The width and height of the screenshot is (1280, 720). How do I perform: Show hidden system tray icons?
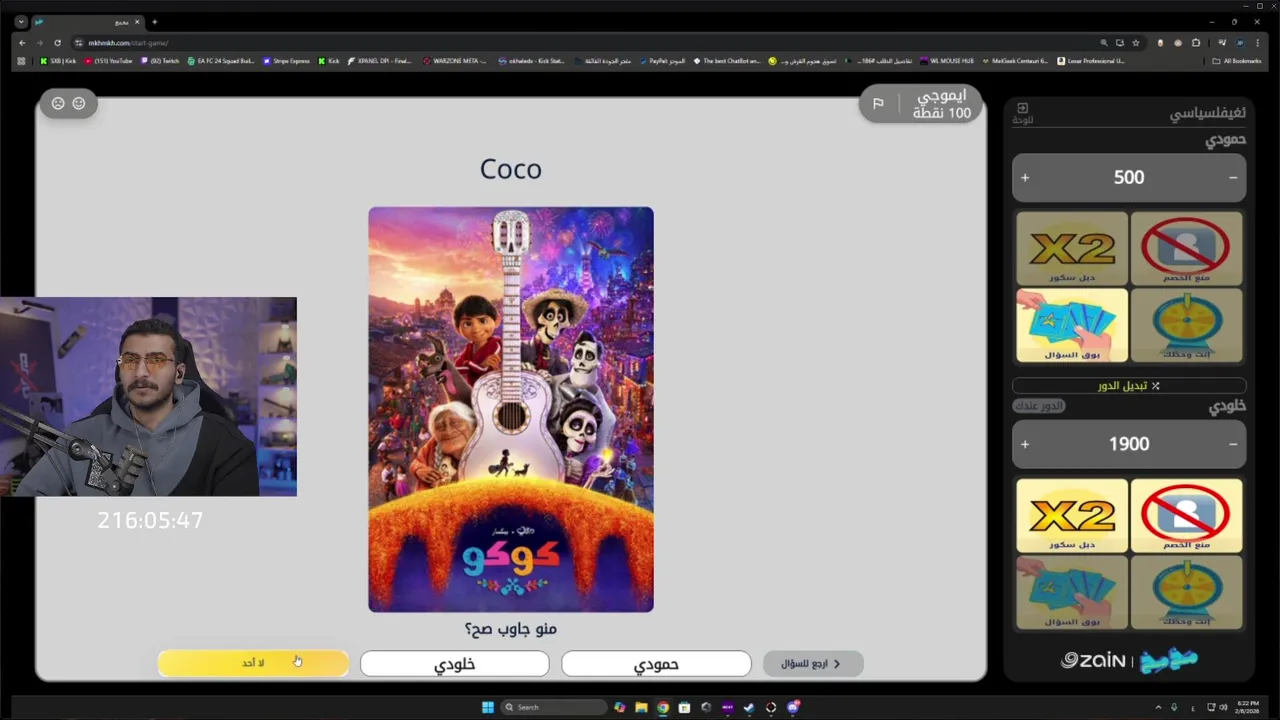click(x=1158, y=707)
